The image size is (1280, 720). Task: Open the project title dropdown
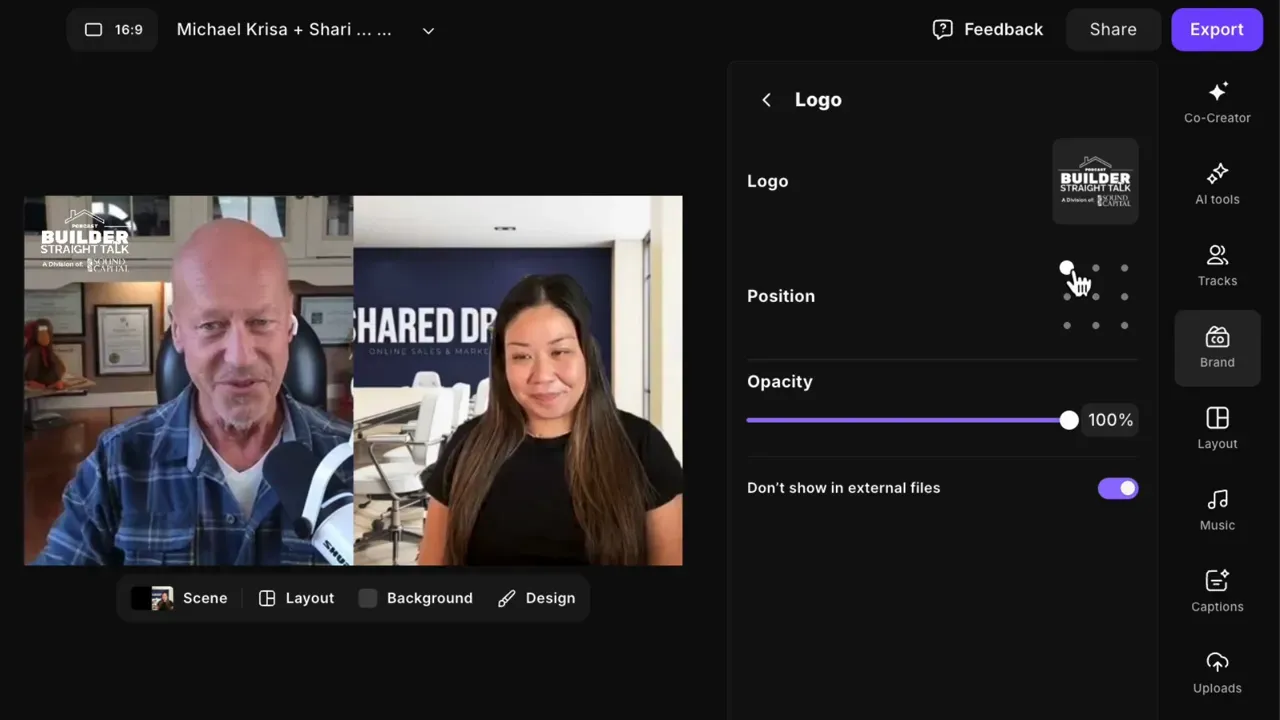(x=428, y=30)
